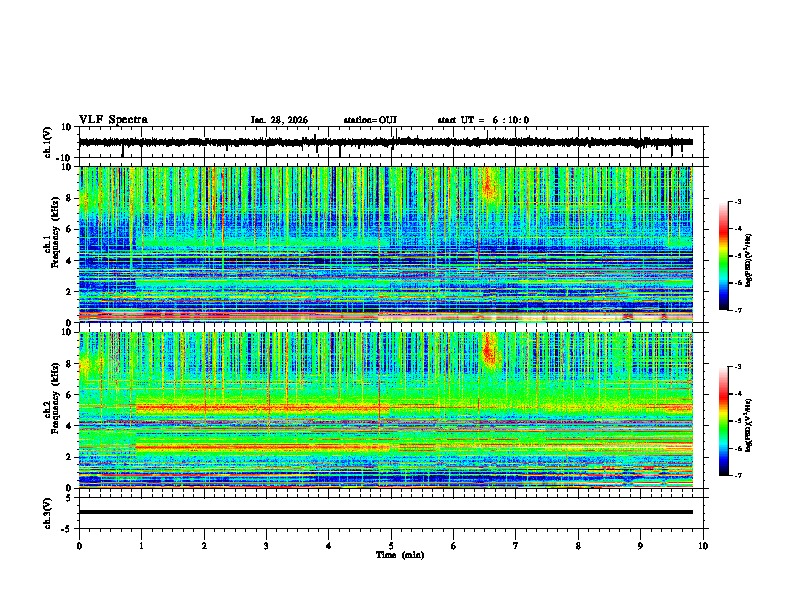Screen dimensions: 792x612
Task: Click time axis tick label "6"
Action: tap(453, 546)
